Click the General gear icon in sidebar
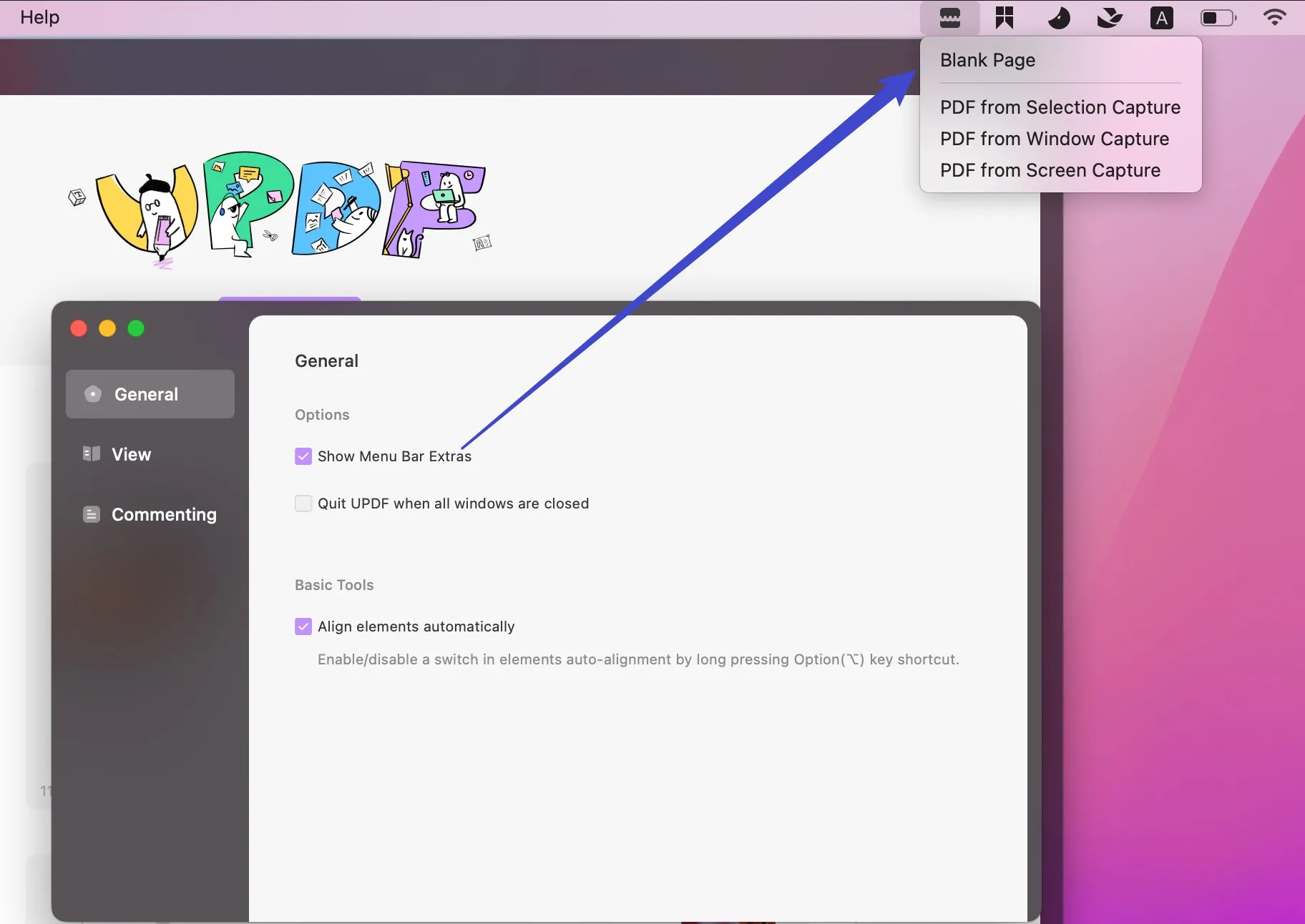The width and height of the screenshot is (1305, 924). [x=93, y=394]
